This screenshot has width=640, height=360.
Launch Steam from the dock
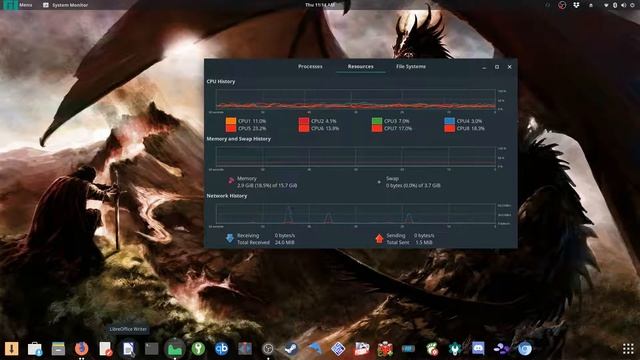tap(291, 349)
